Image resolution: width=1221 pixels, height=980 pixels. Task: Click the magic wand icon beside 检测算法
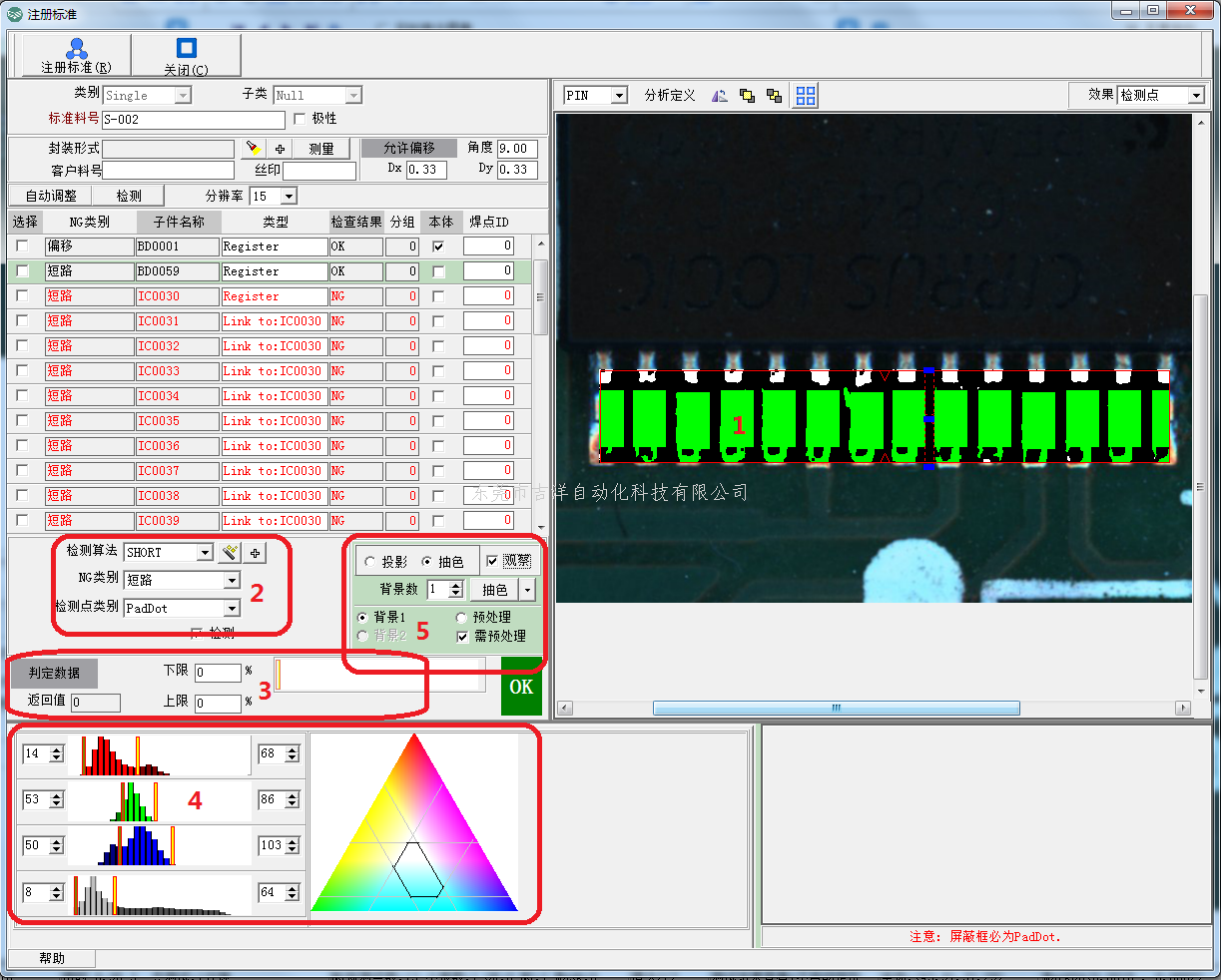pyautogui.click(x=231, y=553)
